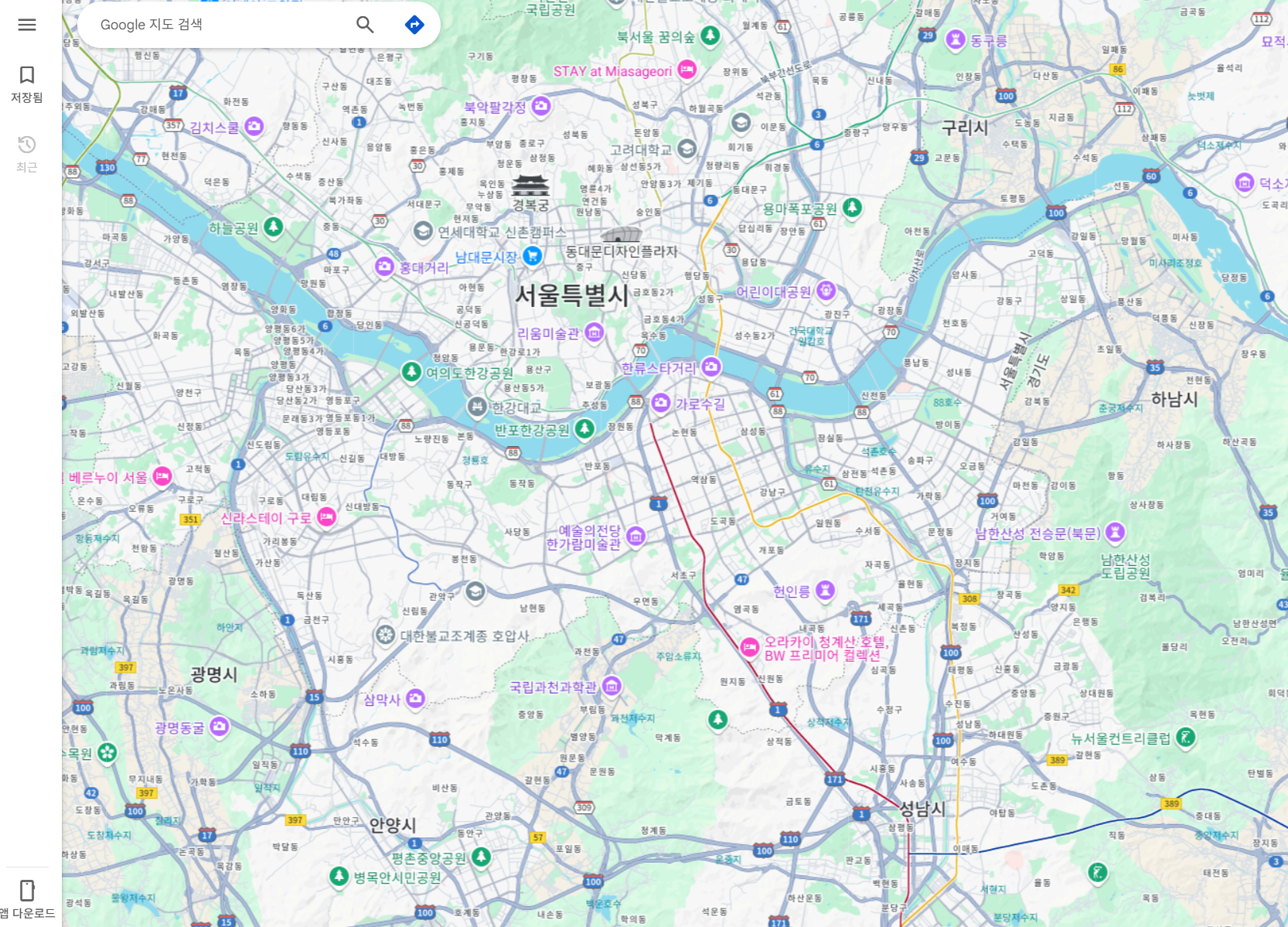This screenshot has width=1288, height=927.
Task: Click the 연세대학교 신촌캠퍼스 university marker
Action: [422, 231]
